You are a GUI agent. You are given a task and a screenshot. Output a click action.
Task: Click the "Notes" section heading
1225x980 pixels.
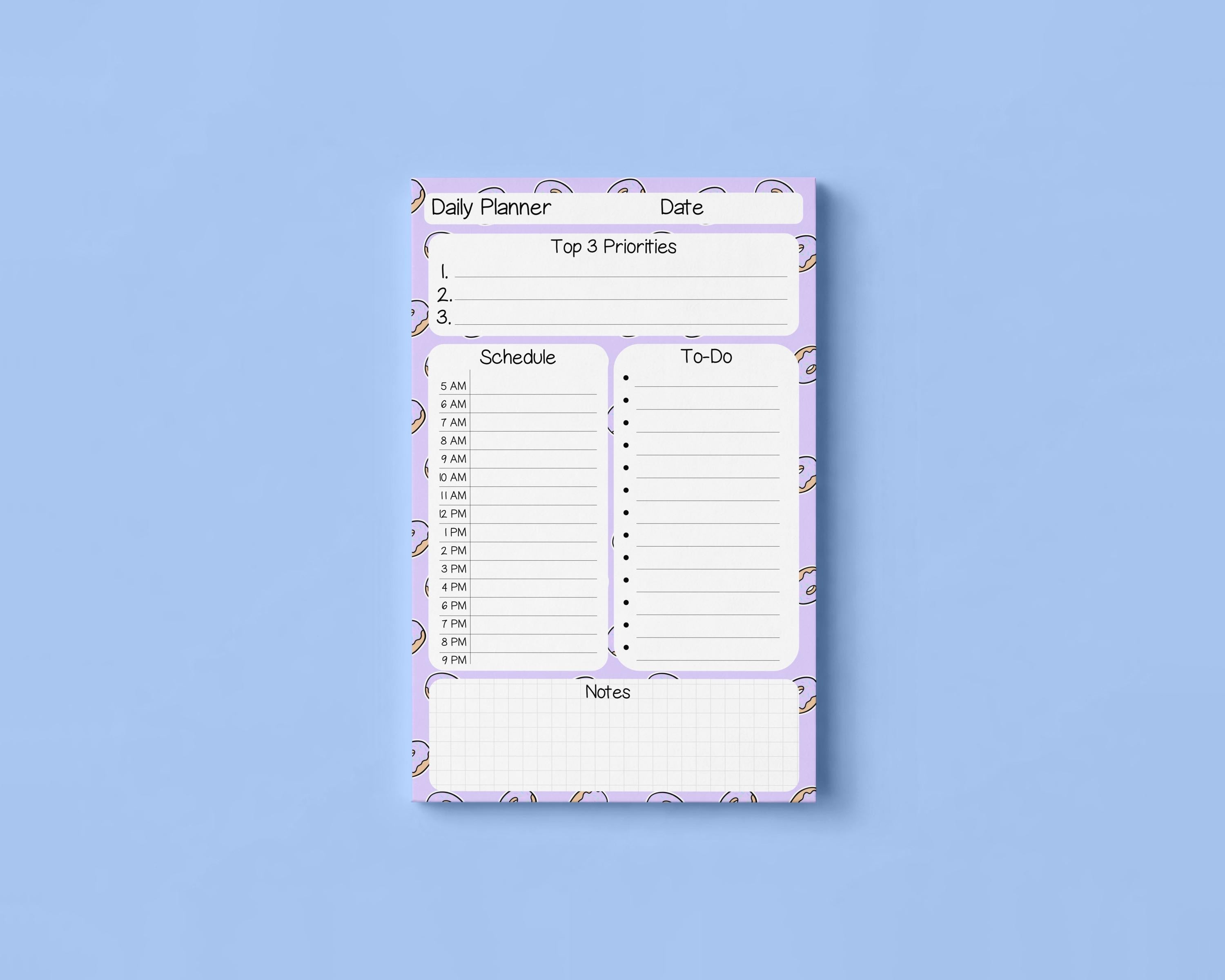tap(607, 691)
